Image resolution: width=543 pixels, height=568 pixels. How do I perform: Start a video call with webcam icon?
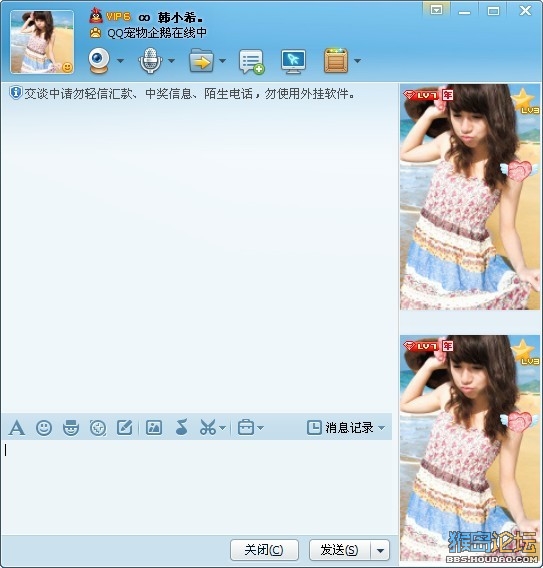pyautogui.click(x=99, y=61)
